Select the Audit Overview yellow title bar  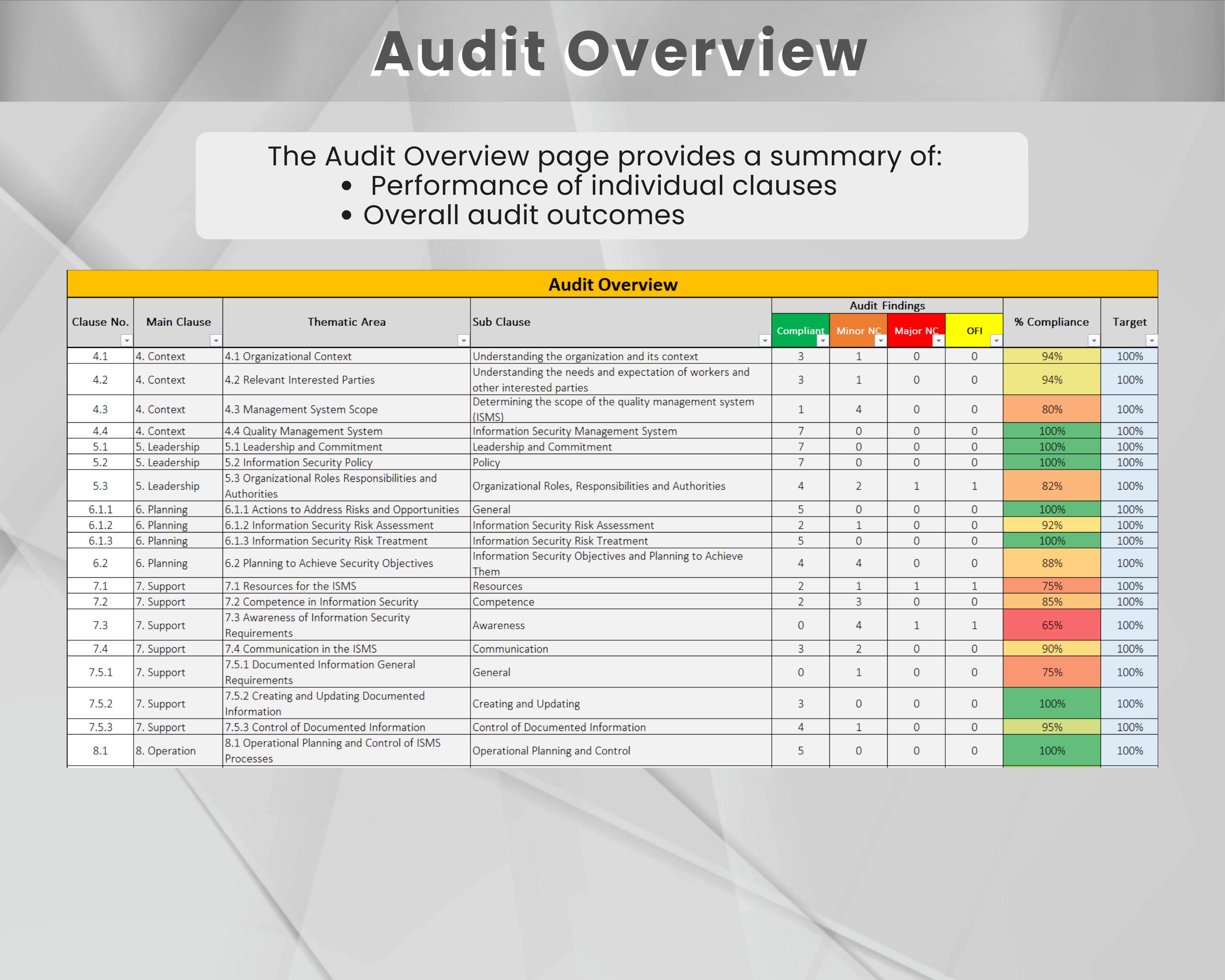coord(612,285)
